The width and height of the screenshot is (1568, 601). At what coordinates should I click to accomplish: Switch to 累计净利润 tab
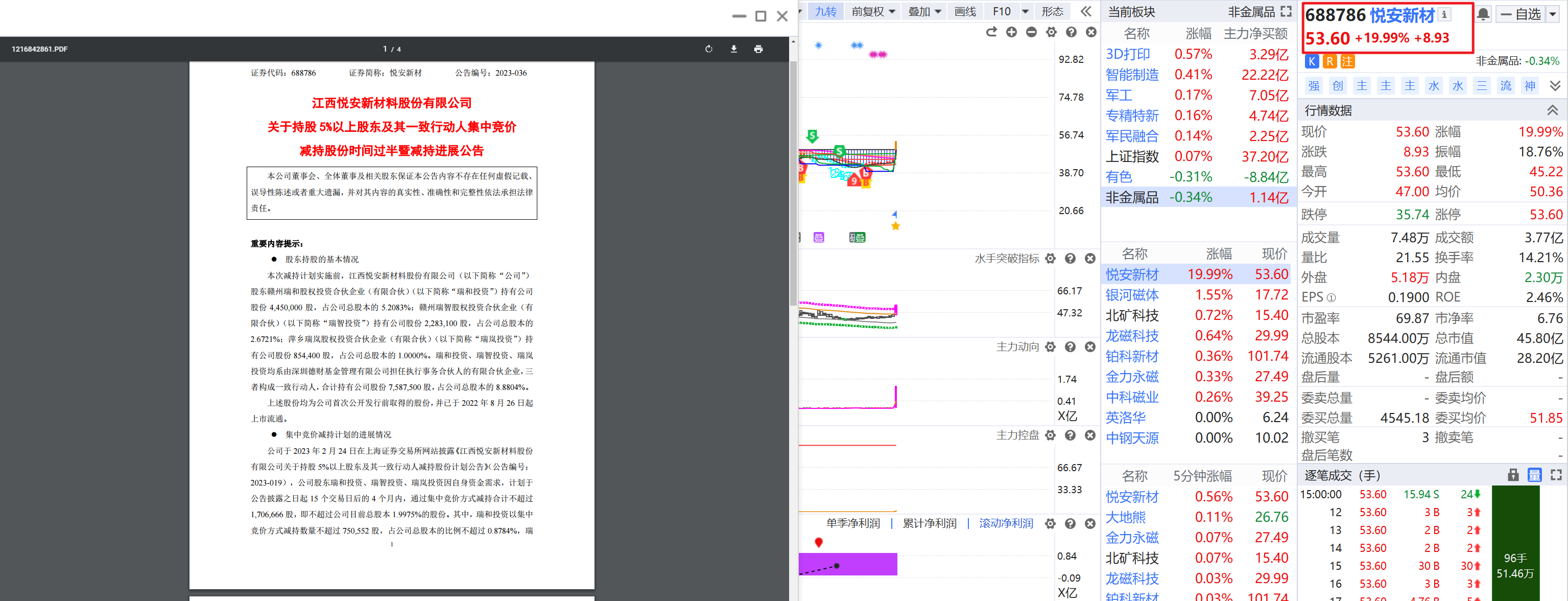click(930, 524)
